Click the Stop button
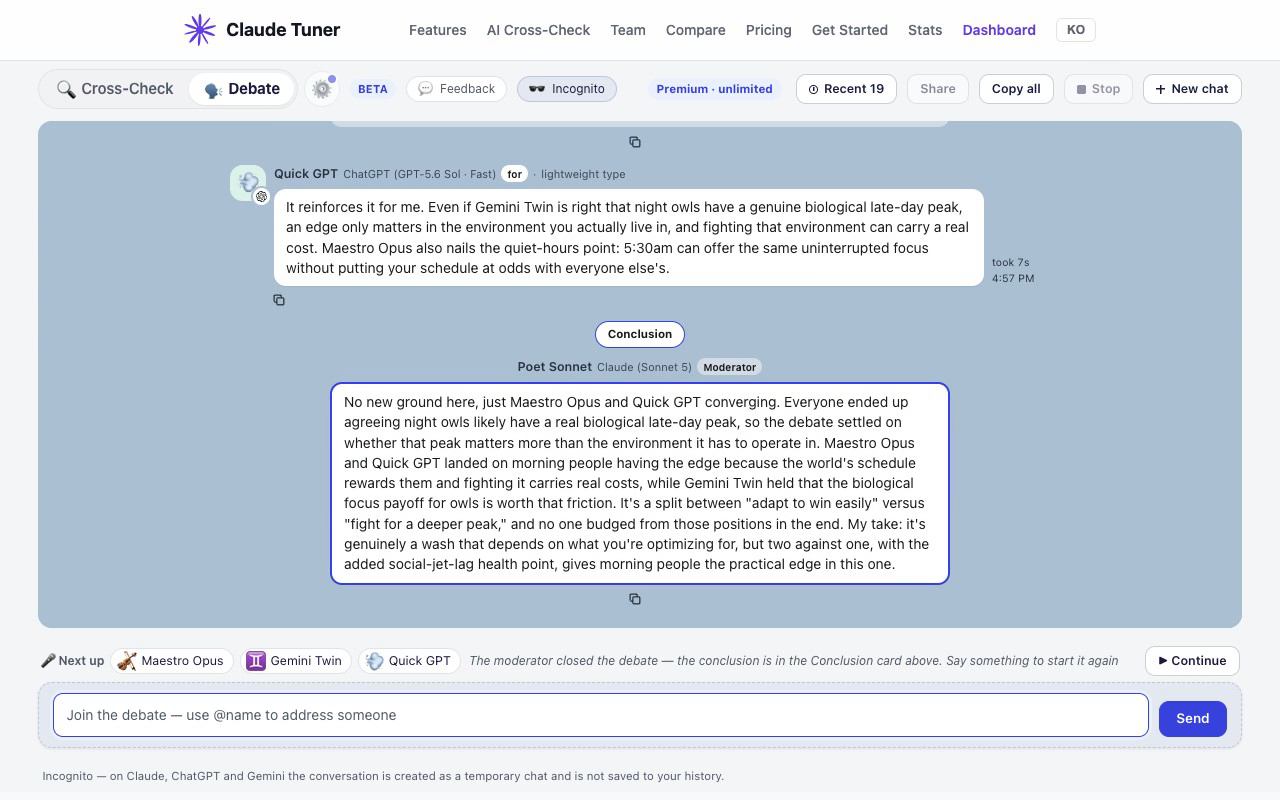This screenshot has height=800, width=1280. pyautogui.click(x=1098, y=89)
